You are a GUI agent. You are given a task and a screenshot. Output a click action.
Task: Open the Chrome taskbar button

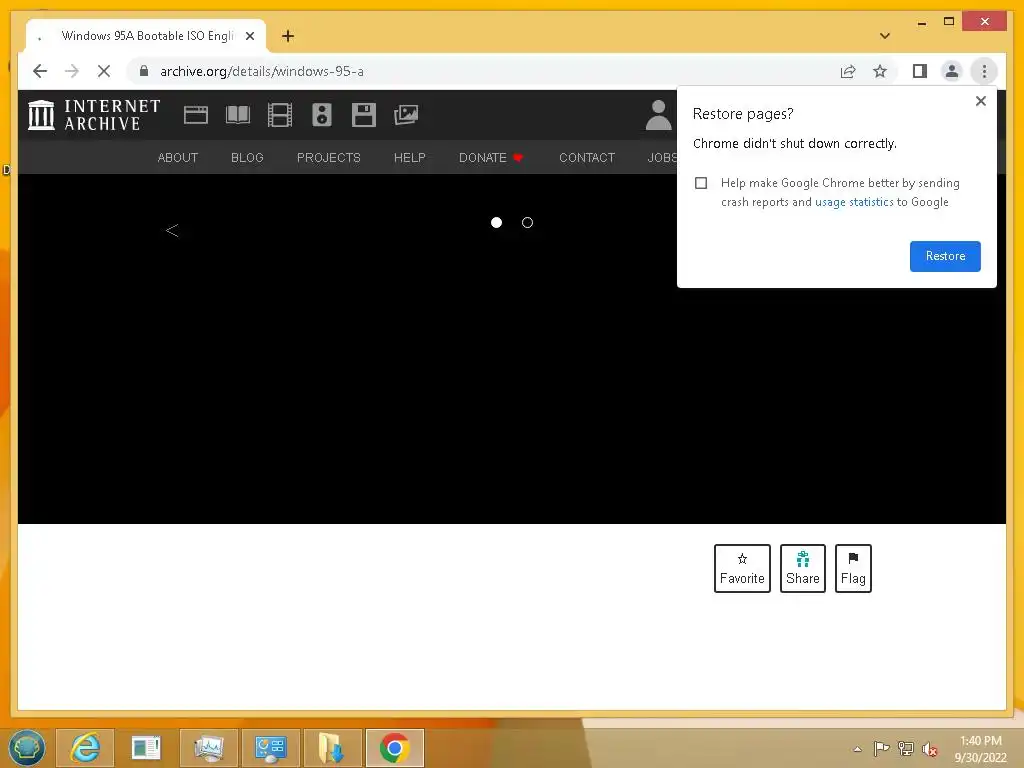(x=395, y=748)
